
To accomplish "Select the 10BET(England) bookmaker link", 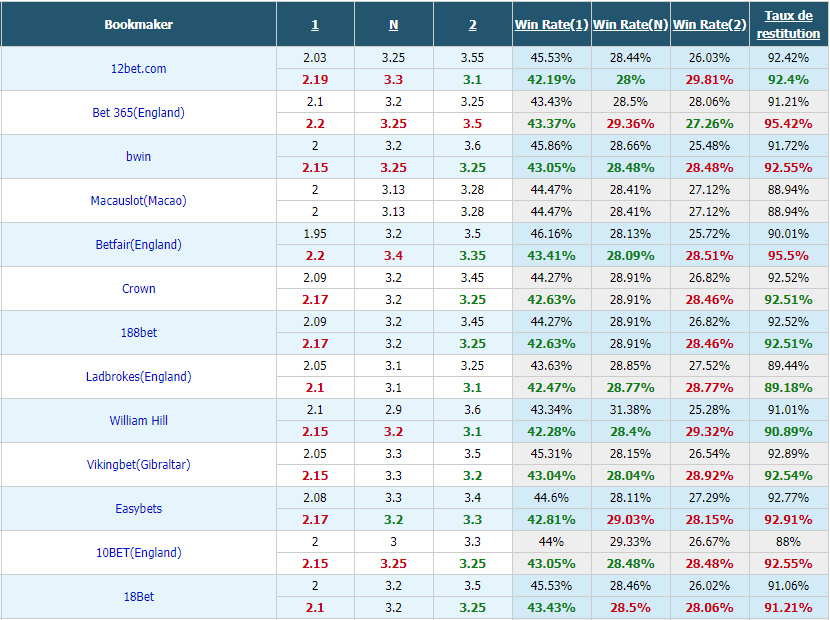I will 139,552.
